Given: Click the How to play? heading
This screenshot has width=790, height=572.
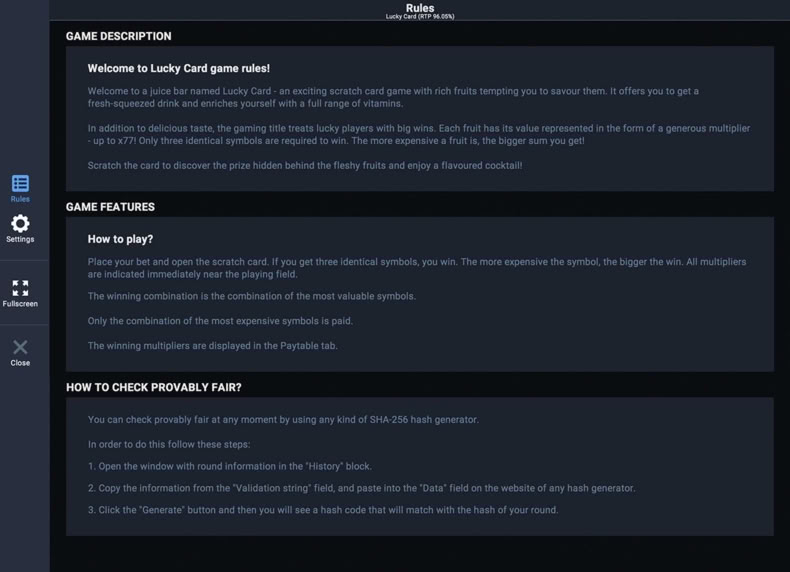Looking at the screenshot, I should coord(120,239).
